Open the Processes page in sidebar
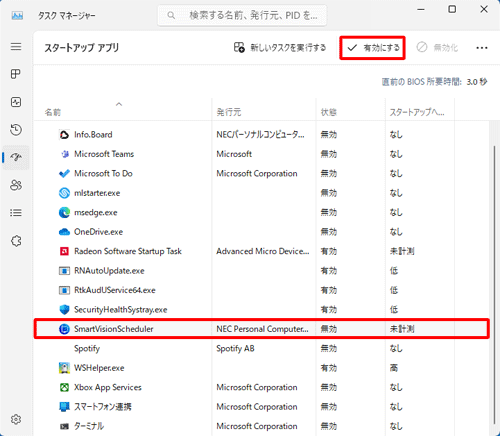The height and width of the screenshot is (436, 500). coord(16,74)
